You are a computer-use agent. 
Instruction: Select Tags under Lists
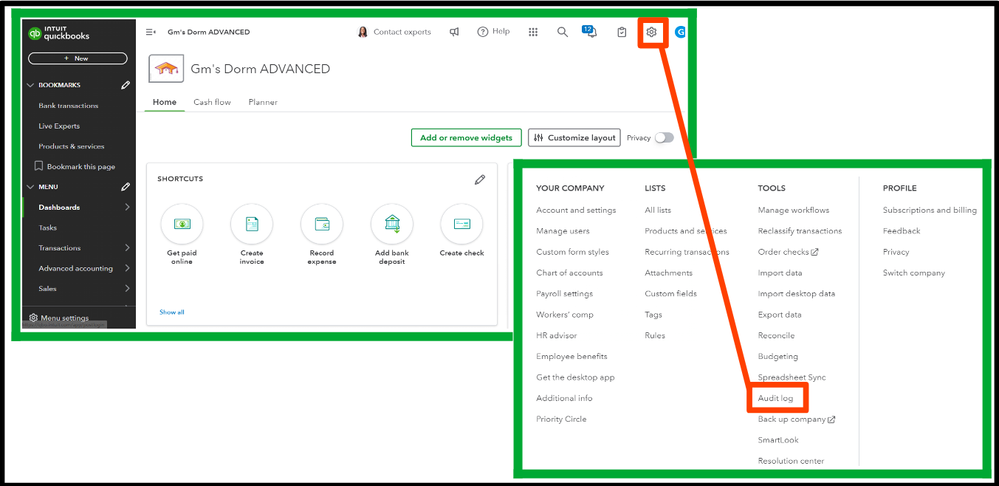[x=653, y=315]
